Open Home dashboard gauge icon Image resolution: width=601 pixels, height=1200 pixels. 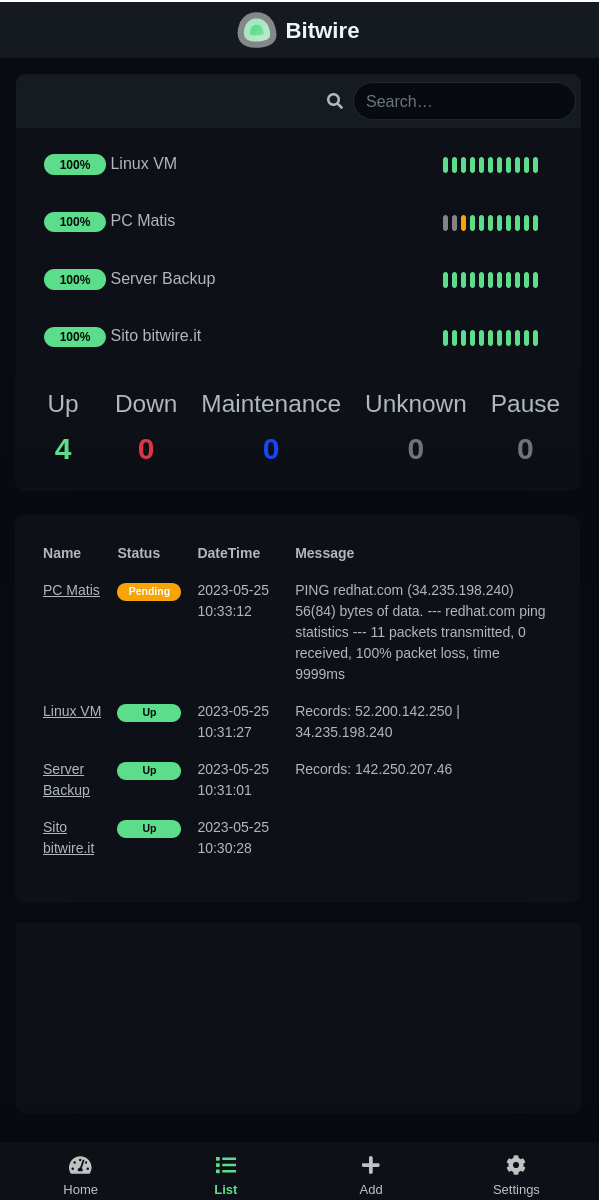pos(80,1165)
